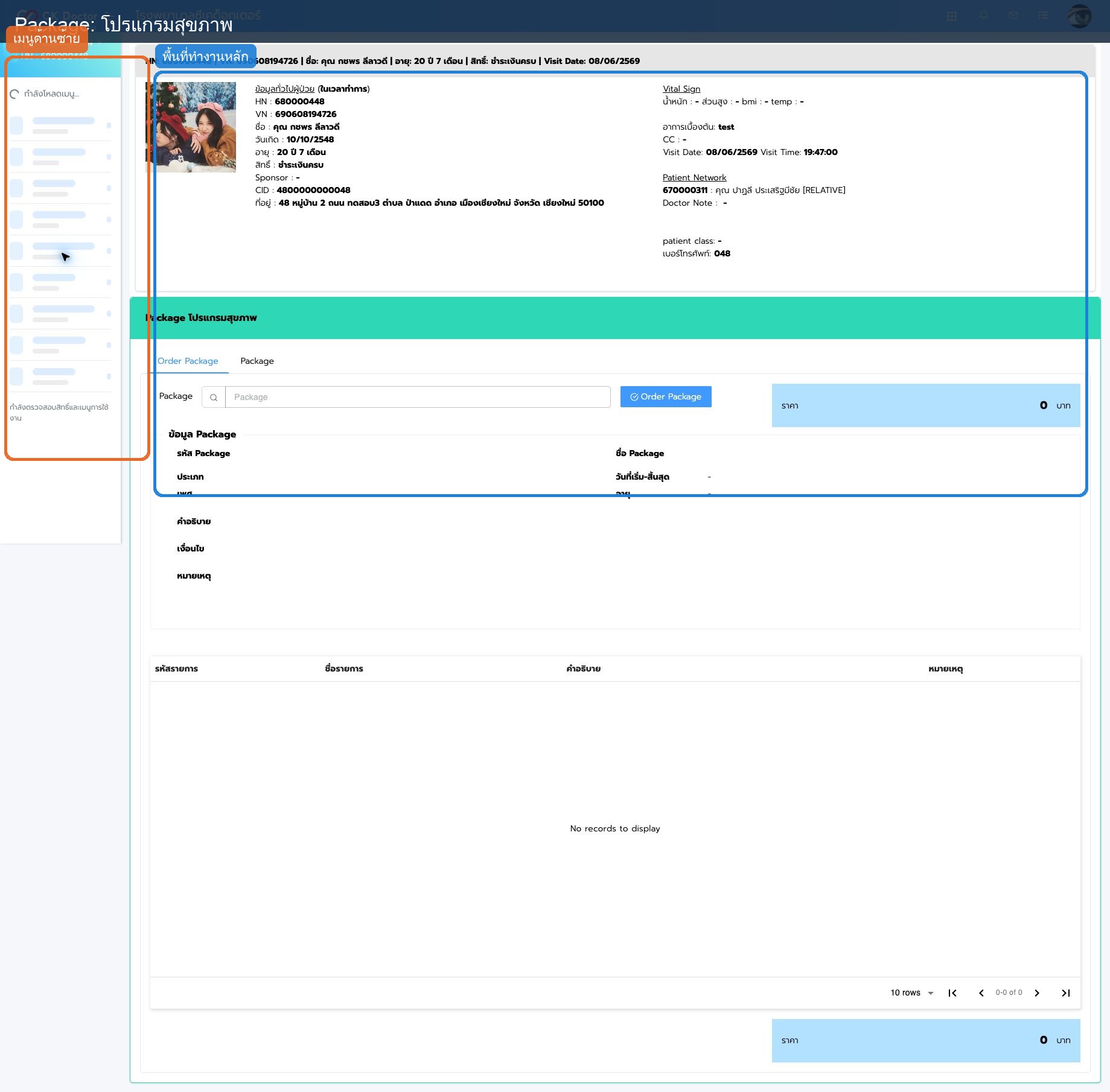Screen dimensions: 1110x1092
Task: Click the คำอธิบาย column header in table
Action: pos(584,668)
